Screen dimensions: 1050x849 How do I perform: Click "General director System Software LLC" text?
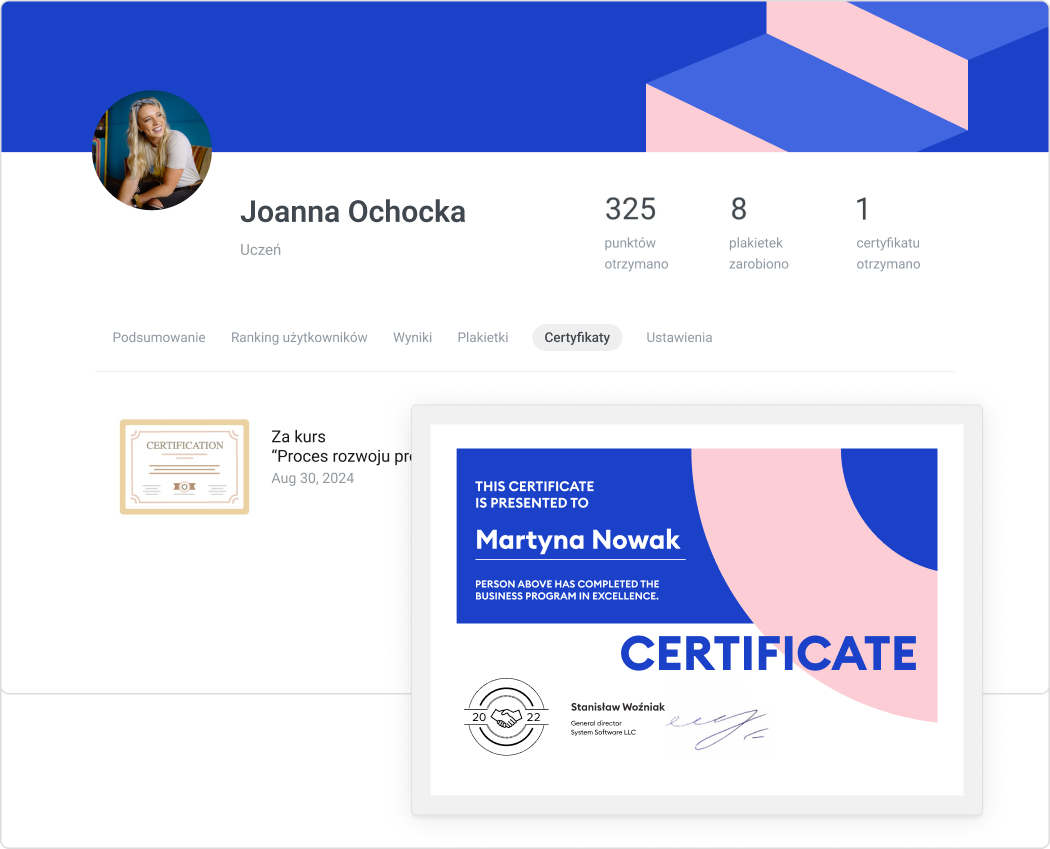click(x=603, y=728)
